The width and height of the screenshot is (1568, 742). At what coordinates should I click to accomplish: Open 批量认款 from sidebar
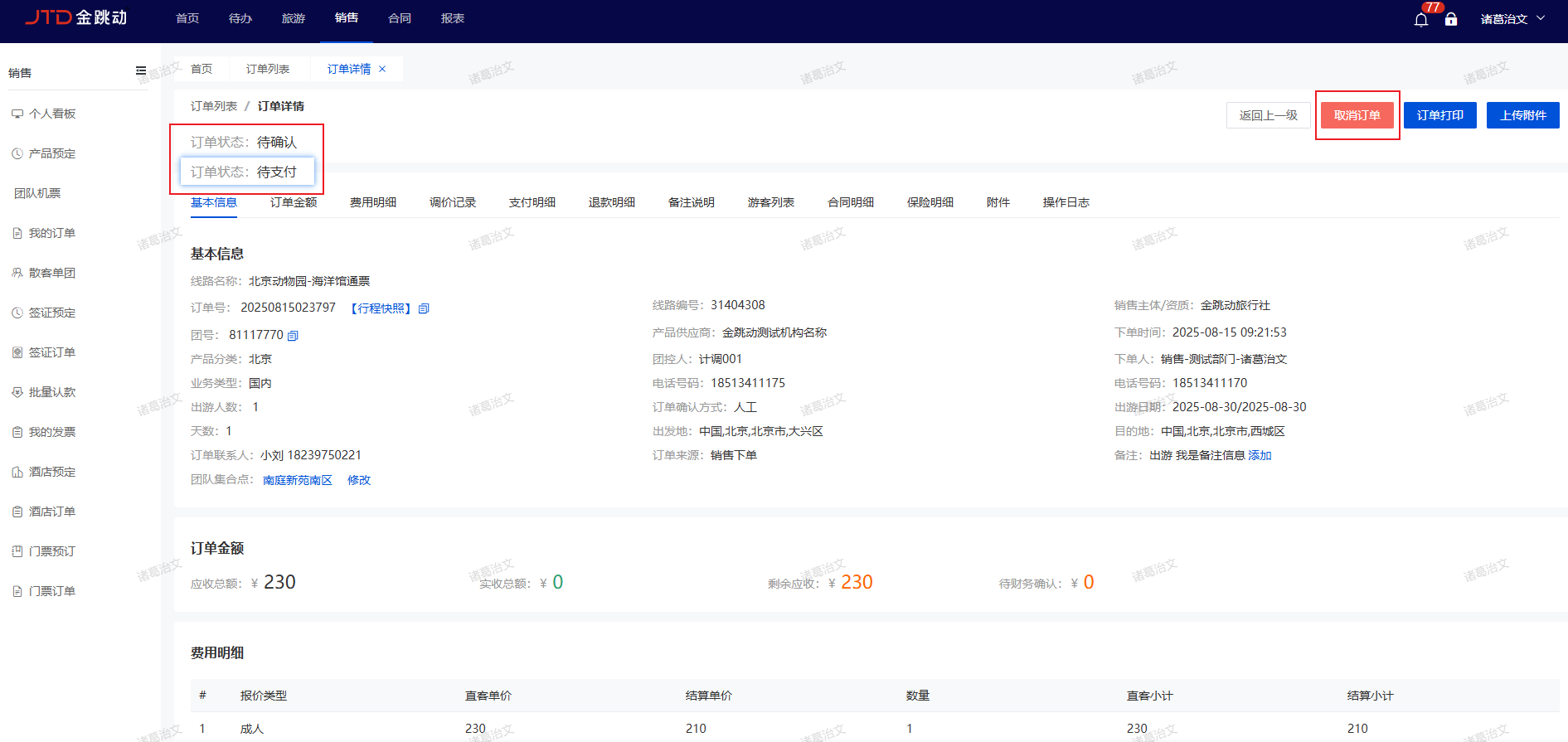(51, 392)
